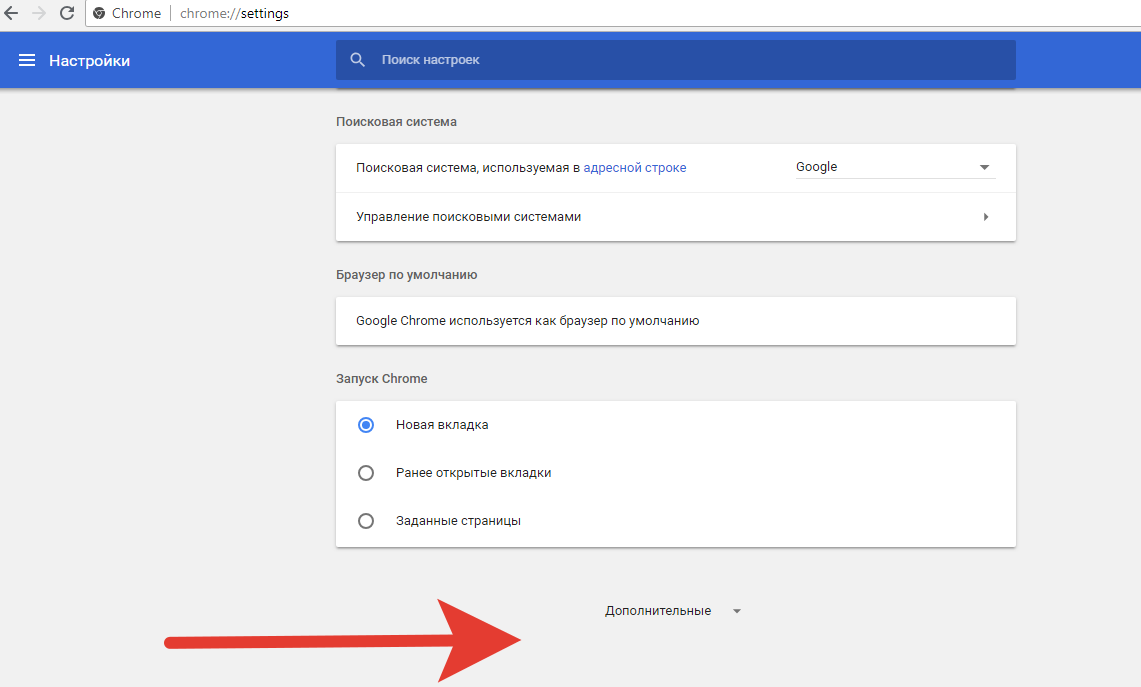Open the hamburger menu beside Настройки
Image resolution: width=1141 pixels, height=687 pixels.
(27, 61)
